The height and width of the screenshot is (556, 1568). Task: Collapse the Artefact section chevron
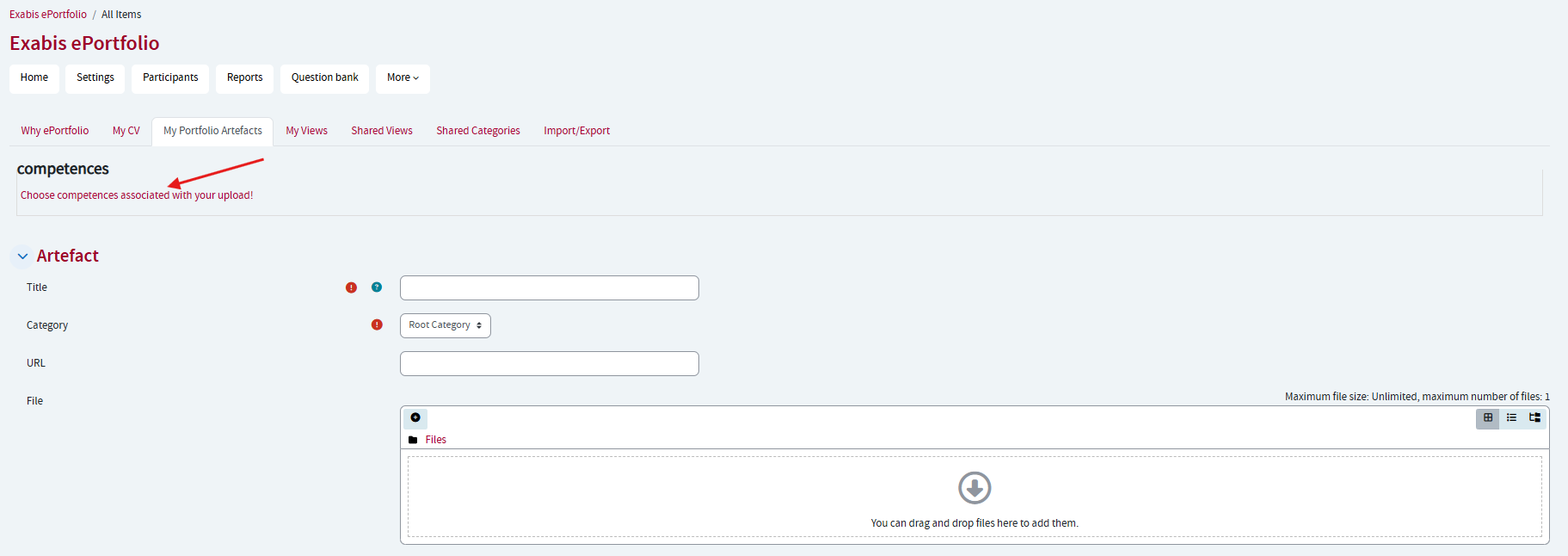22,256
